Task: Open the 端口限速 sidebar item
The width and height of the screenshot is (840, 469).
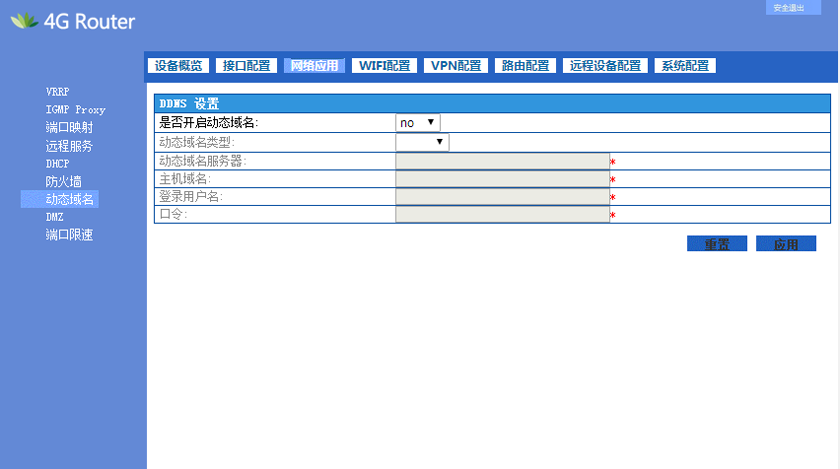Action: point(69,236)
